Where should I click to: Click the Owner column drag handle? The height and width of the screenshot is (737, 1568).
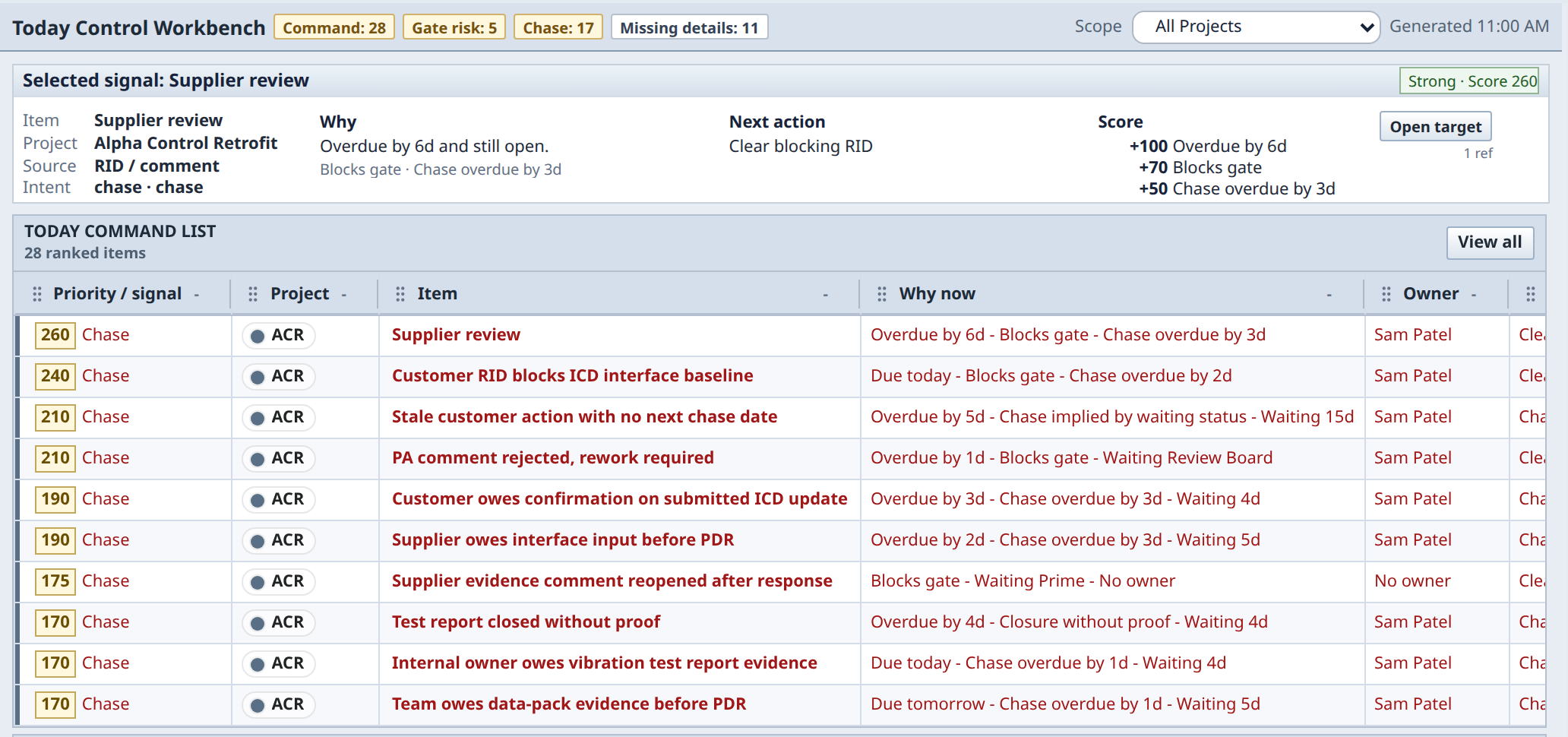tap(1386, 294)
